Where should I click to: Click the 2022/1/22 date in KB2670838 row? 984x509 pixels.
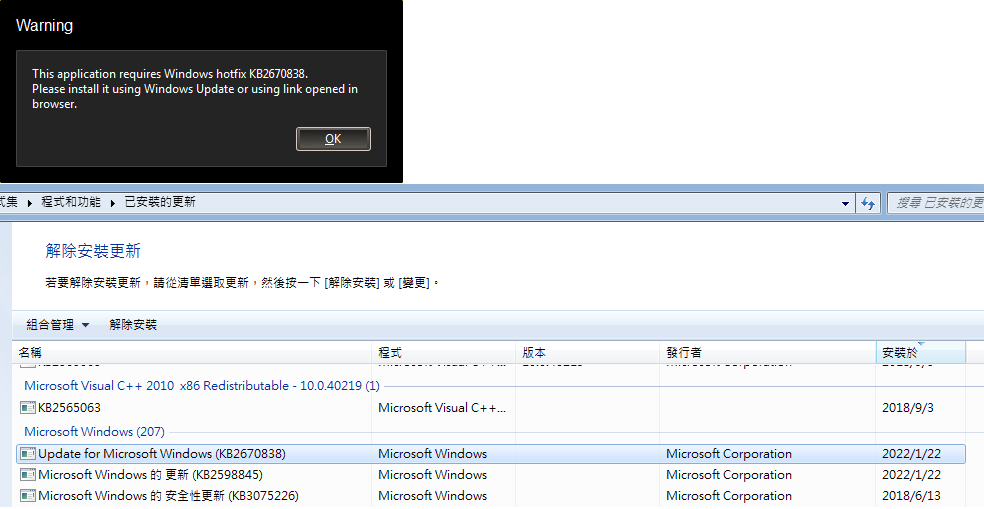911,454
